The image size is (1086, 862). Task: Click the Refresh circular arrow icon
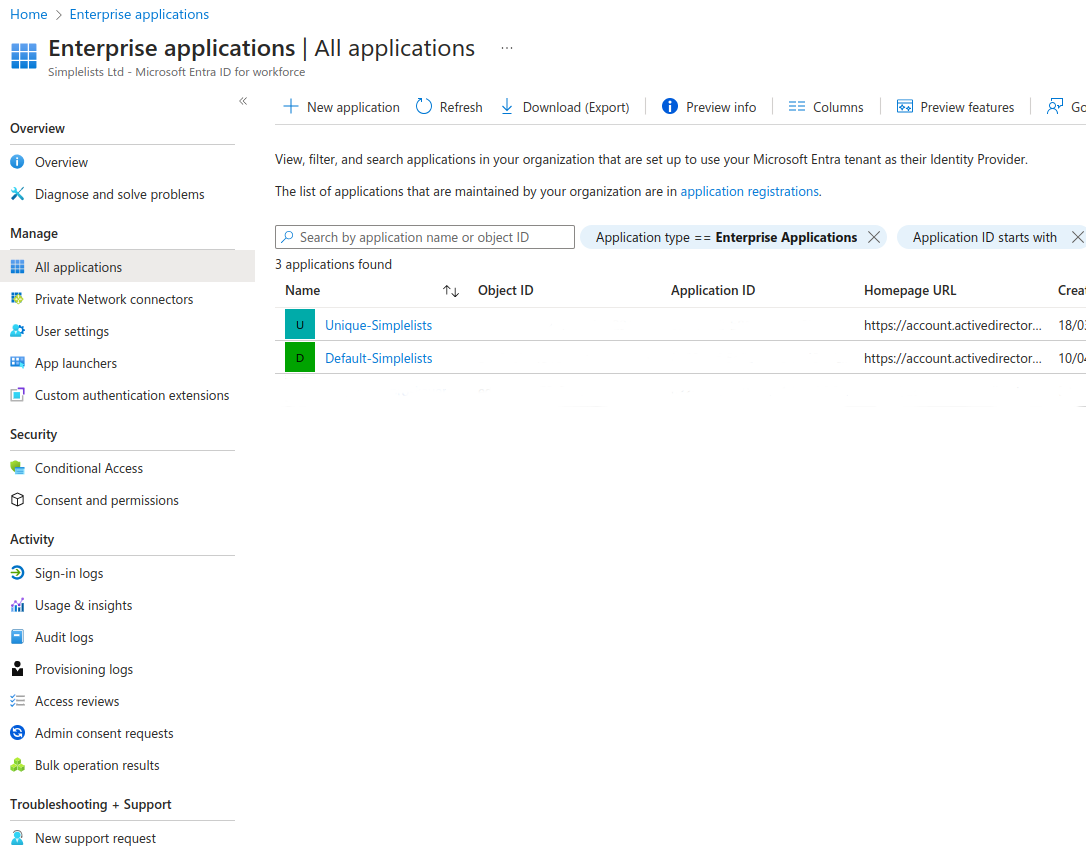coord(424,107)
